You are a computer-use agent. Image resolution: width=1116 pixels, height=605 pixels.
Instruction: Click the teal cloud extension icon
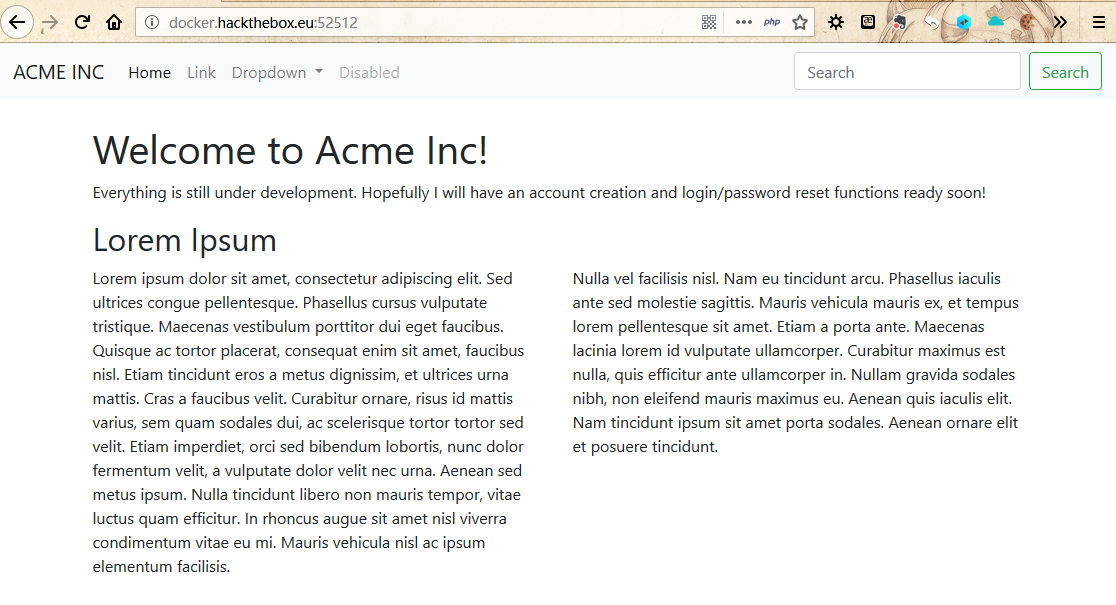click(995, 21)
